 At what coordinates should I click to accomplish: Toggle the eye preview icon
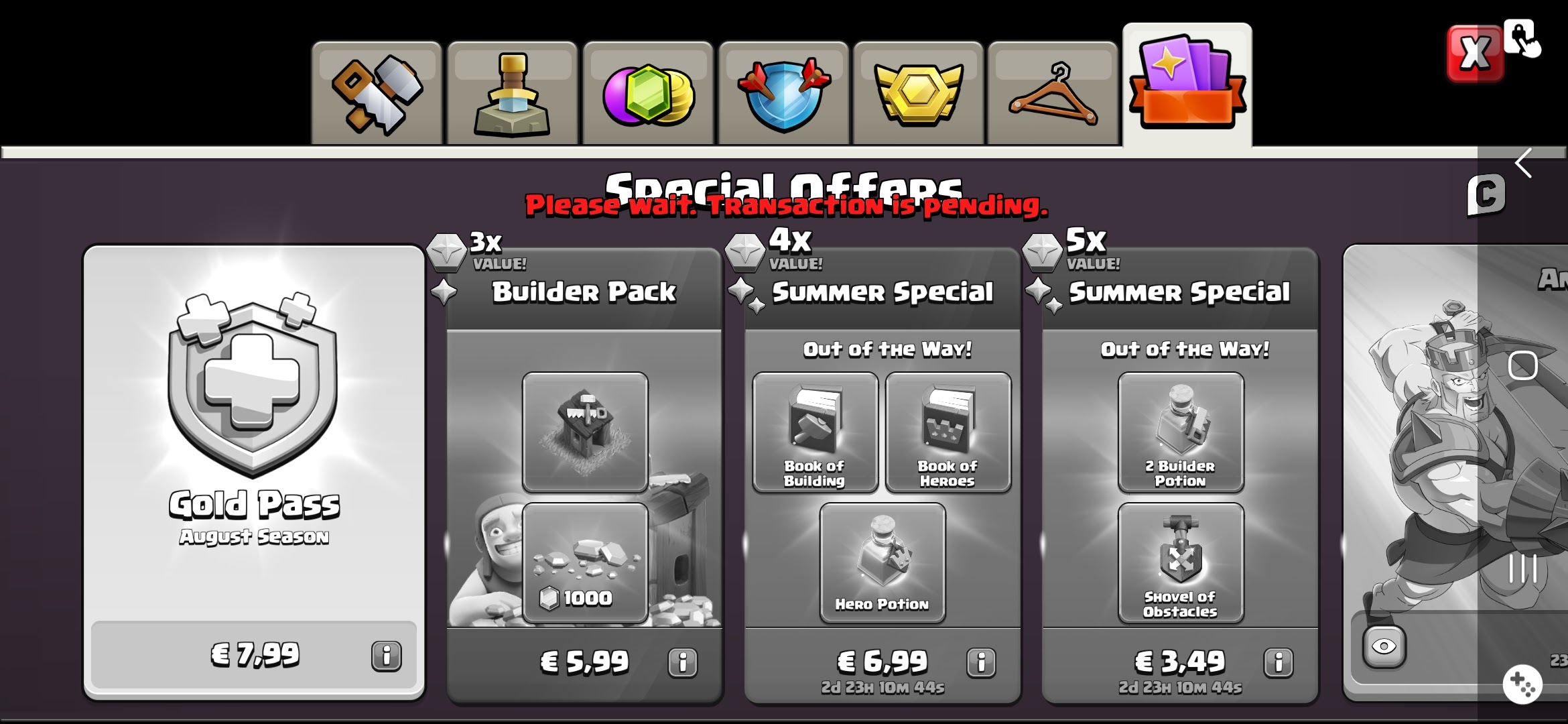pyautogui.click(x=1384, y=646)
